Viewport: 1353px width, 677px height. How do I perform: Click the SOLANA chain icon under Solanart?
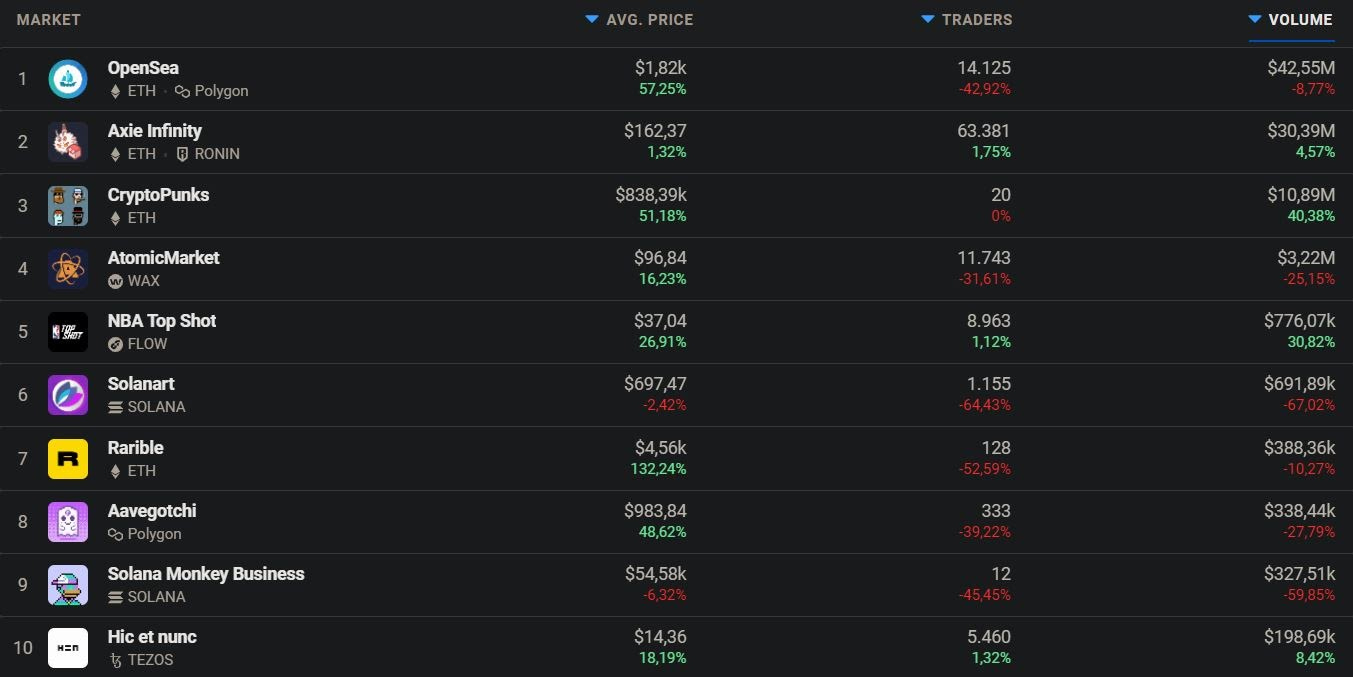(x=115, y=407)
